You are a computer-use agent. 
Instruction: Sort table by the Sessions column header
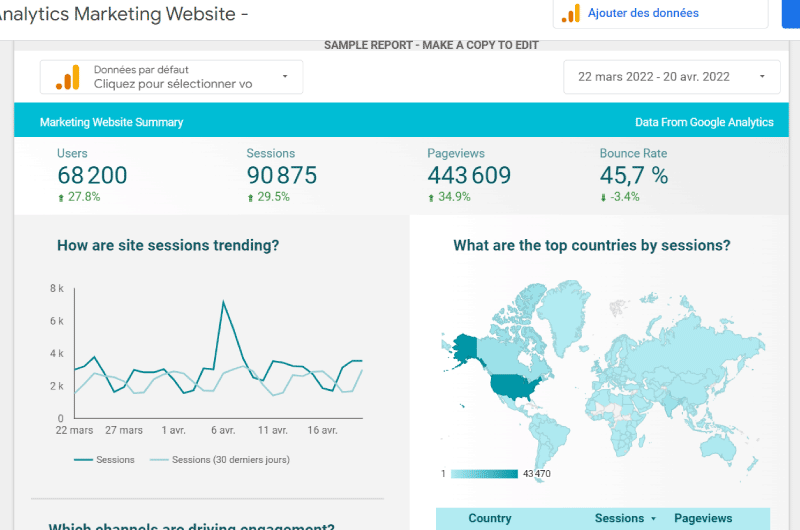(619, 518)
